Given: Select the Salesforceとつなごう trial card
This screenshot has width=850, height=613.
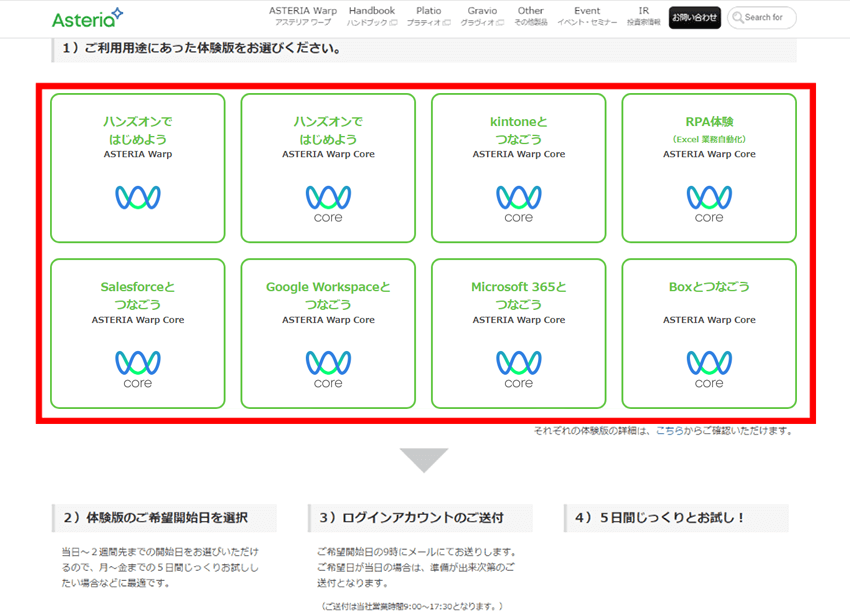Looking at the screenshot, I should [138, 333].
